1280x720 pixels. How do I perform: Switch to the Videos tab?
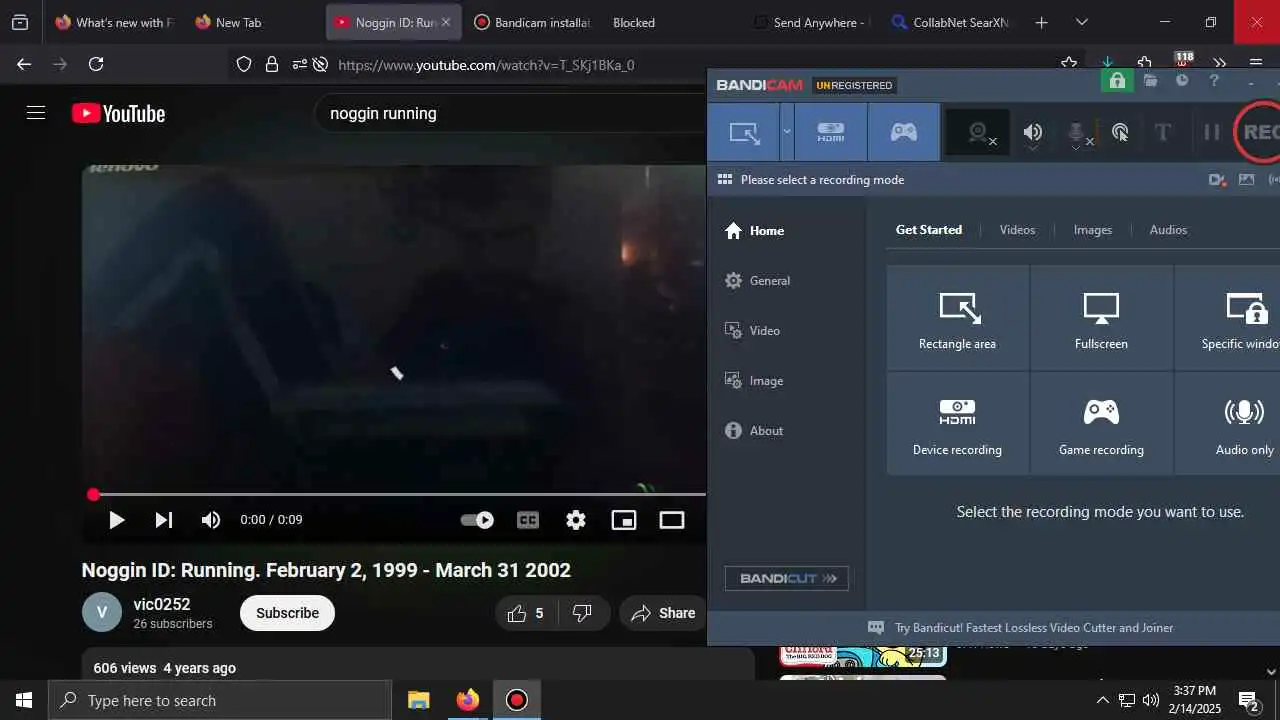coord(1017,230)
